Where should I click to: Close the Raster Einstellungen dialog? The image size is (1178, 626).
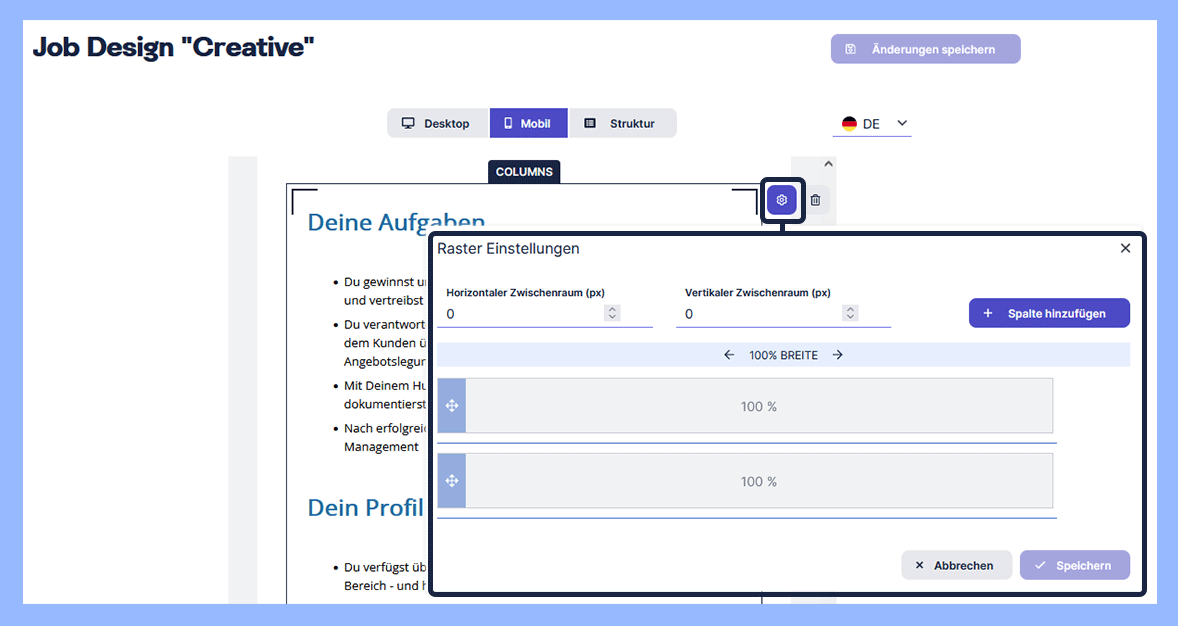1125,247
